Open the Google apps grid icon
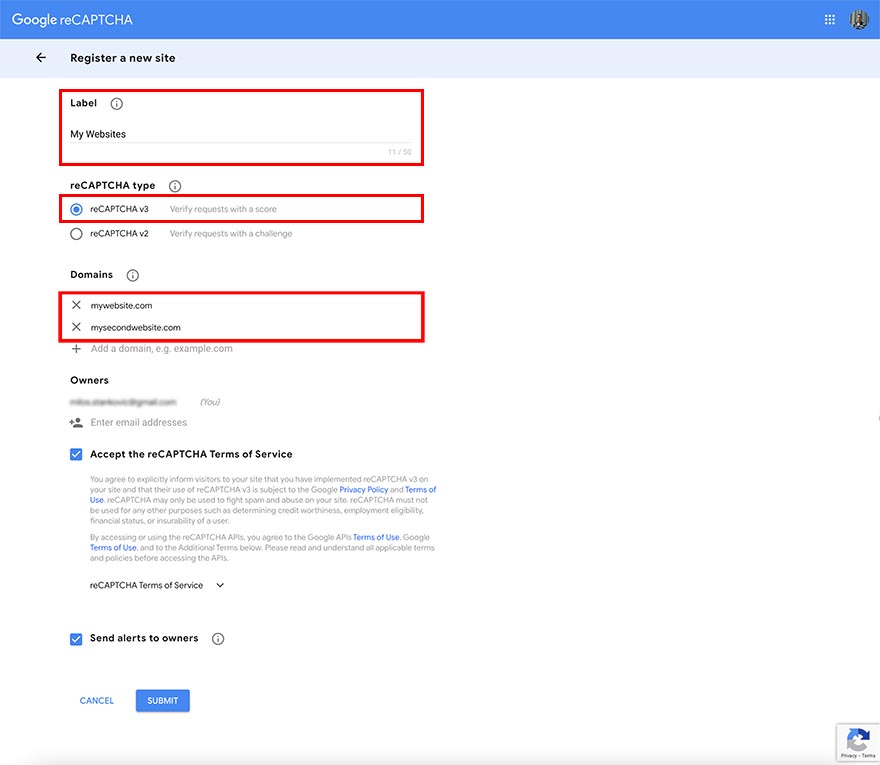This screenshot has height=765, width=880. point(829,20)
